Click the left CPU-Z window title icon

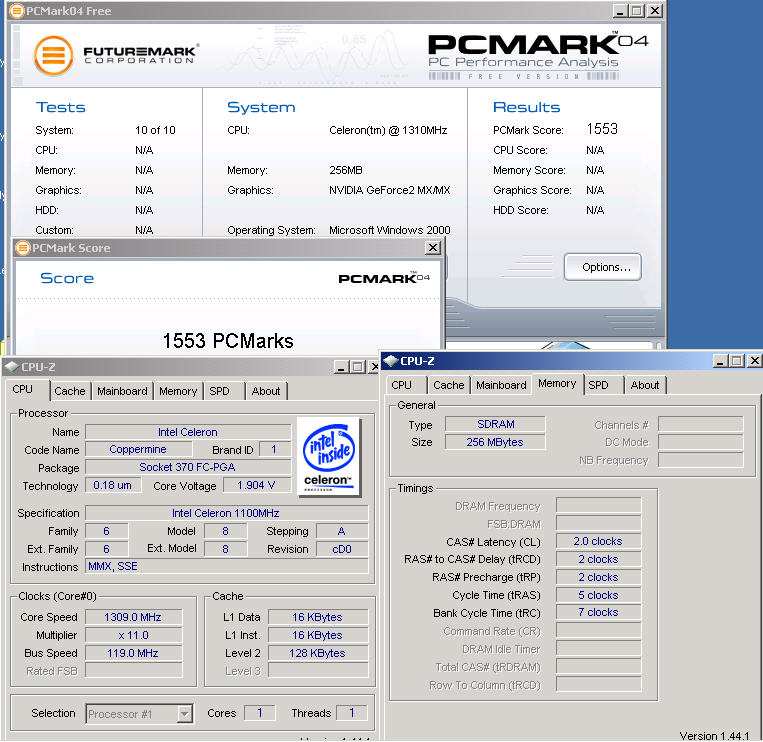(x=12, y=366)
